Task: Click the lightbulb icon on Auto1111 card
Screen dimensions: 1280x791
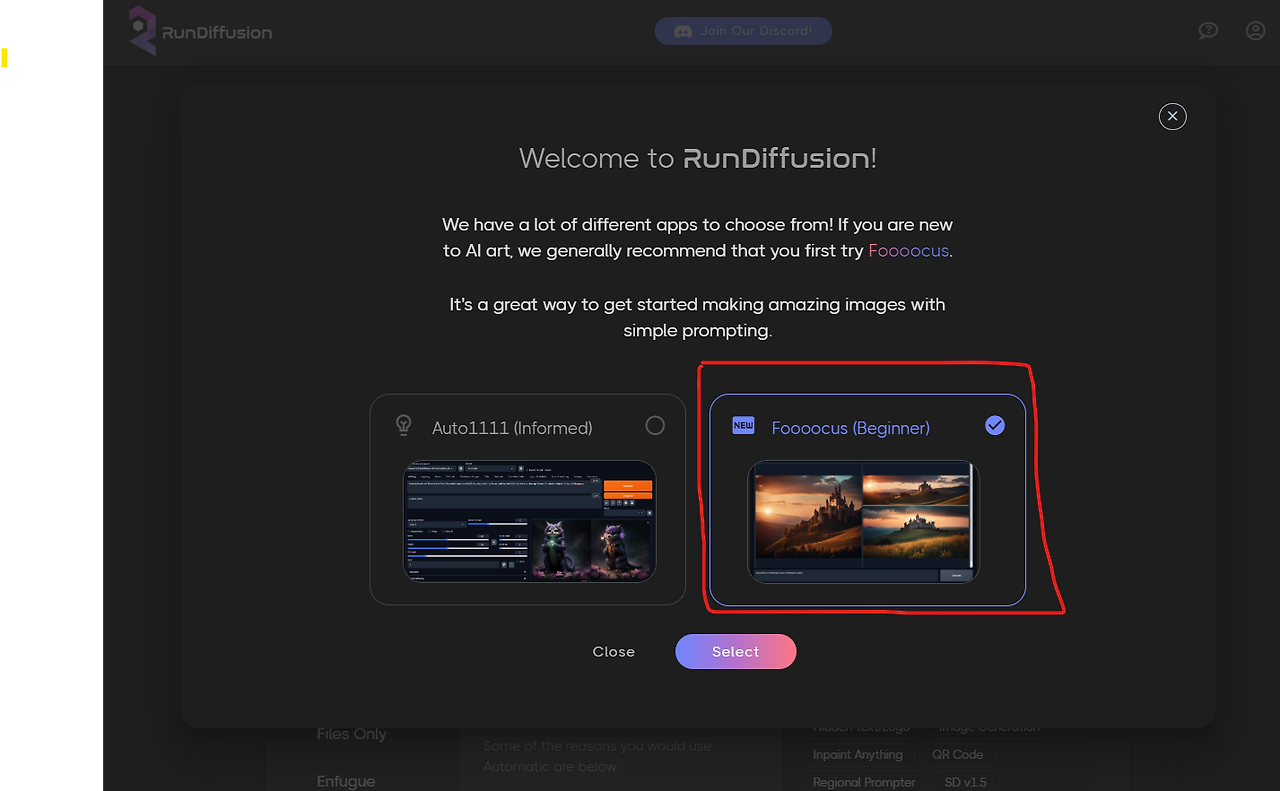Action: 404,425
